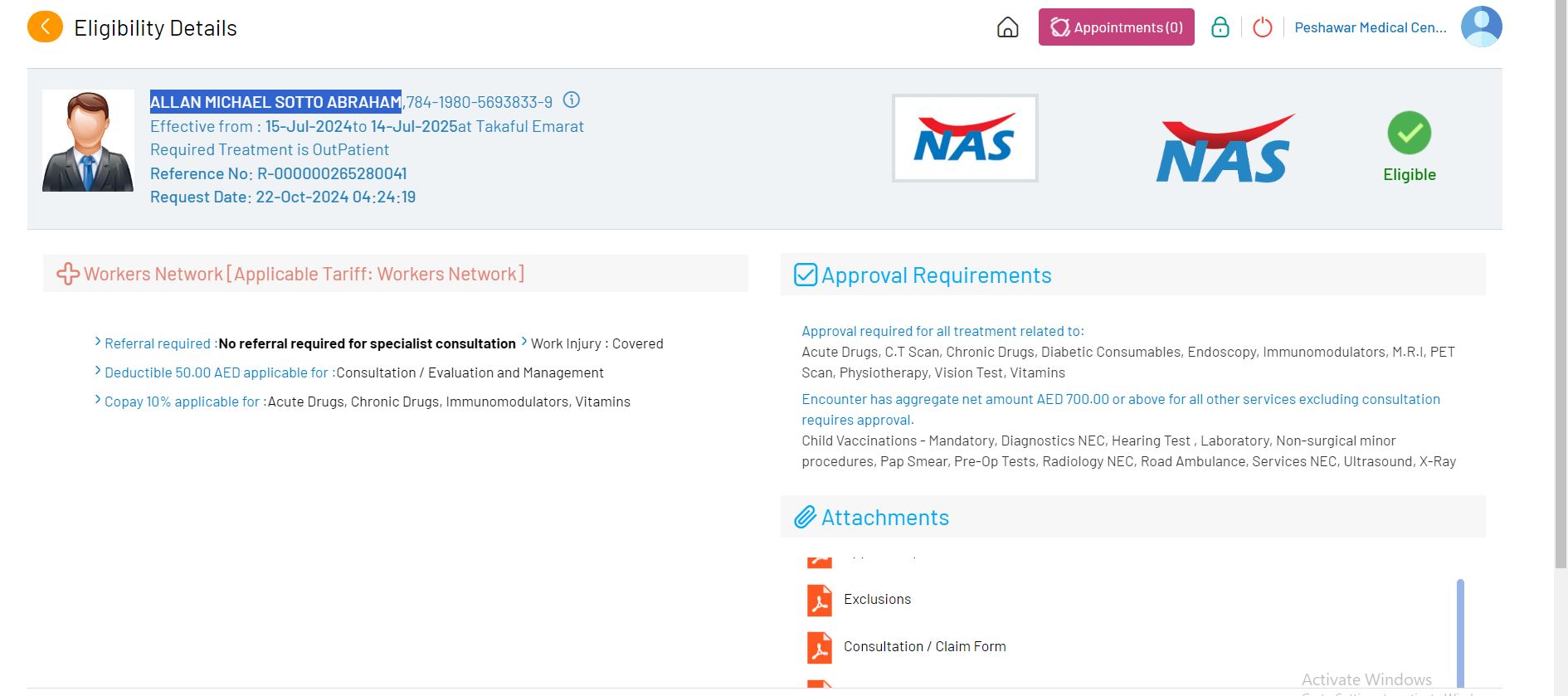The width and height of the screenshot is (1568, 696).
Task: Open the home page icon
Action: pos(1007,27)
